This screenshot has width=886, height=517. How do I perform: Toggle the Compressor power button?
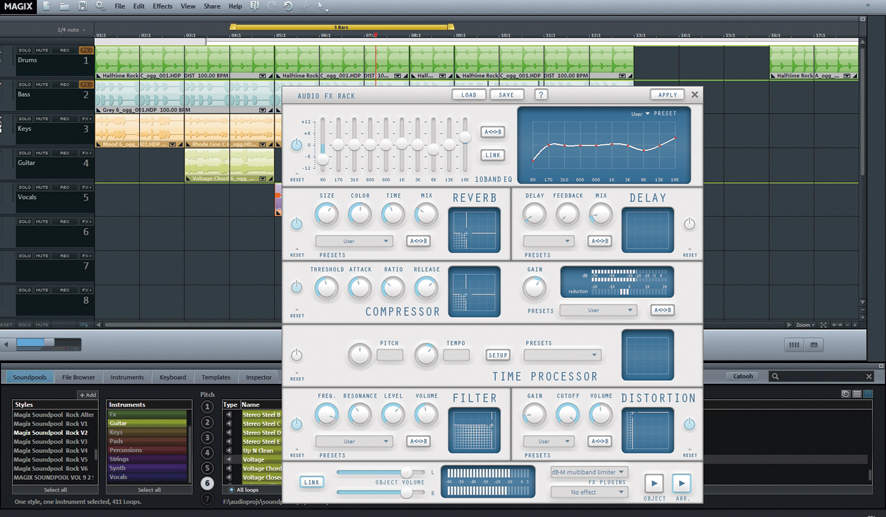pyautogui.click(x=296, y=287)
